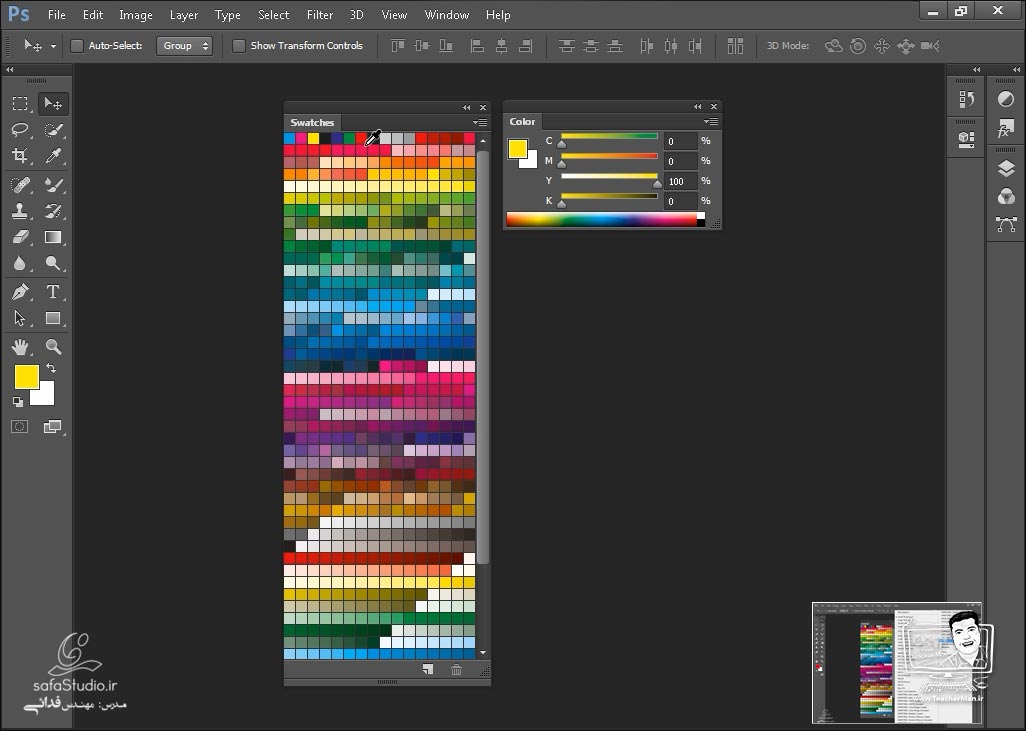Toggle Quick Mask mode

[20, 427]
